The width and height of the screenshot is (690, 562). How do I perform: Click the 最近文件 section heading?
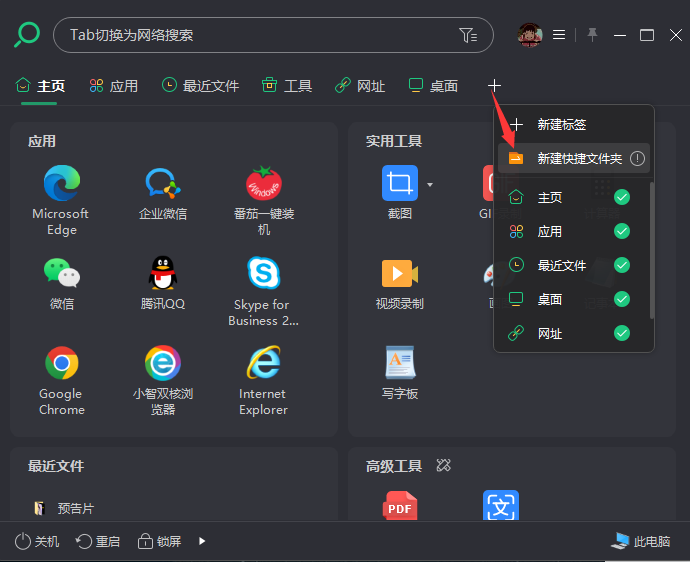coord(56,466)
